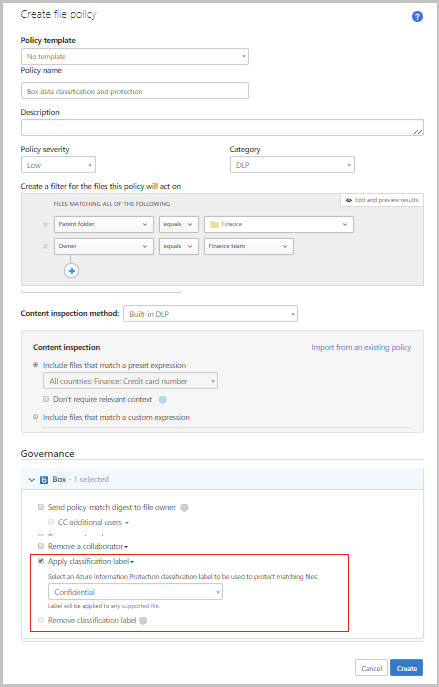Click into the Policy name field
The height and width of the screenshot is (687, 439).
click(x=135, y=91)
